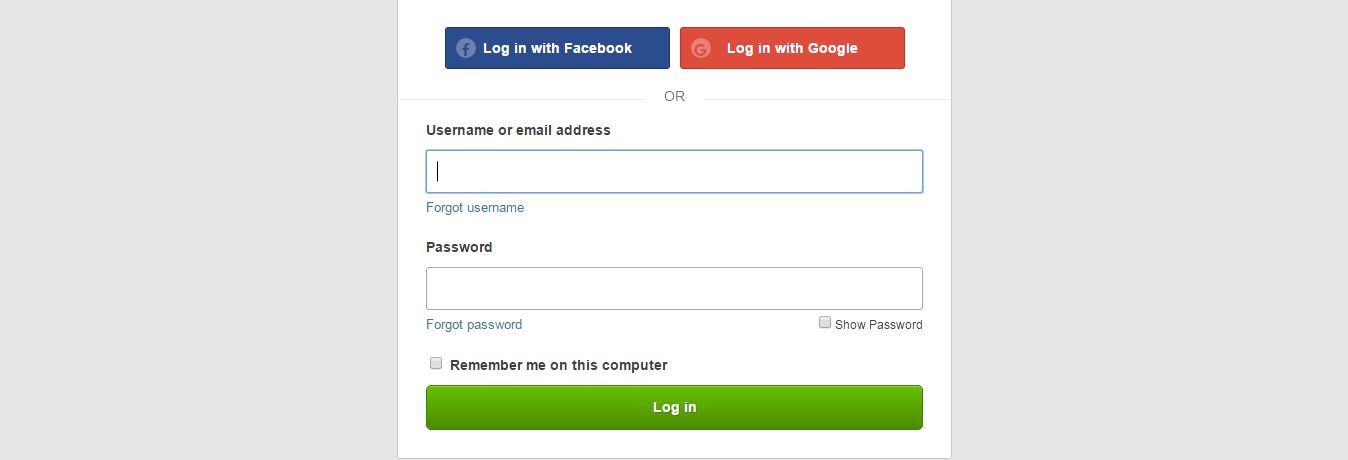Viewport: 1348px width, 460px height.
Task: Choose Log in with Facebook
Action: 557,48
